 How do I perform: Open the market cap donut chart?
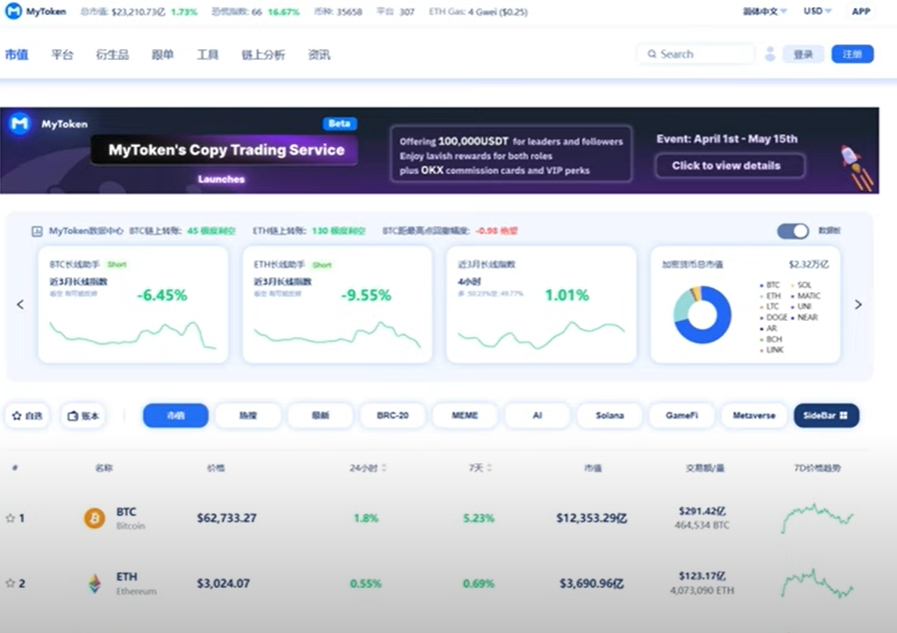coord(702,314)
